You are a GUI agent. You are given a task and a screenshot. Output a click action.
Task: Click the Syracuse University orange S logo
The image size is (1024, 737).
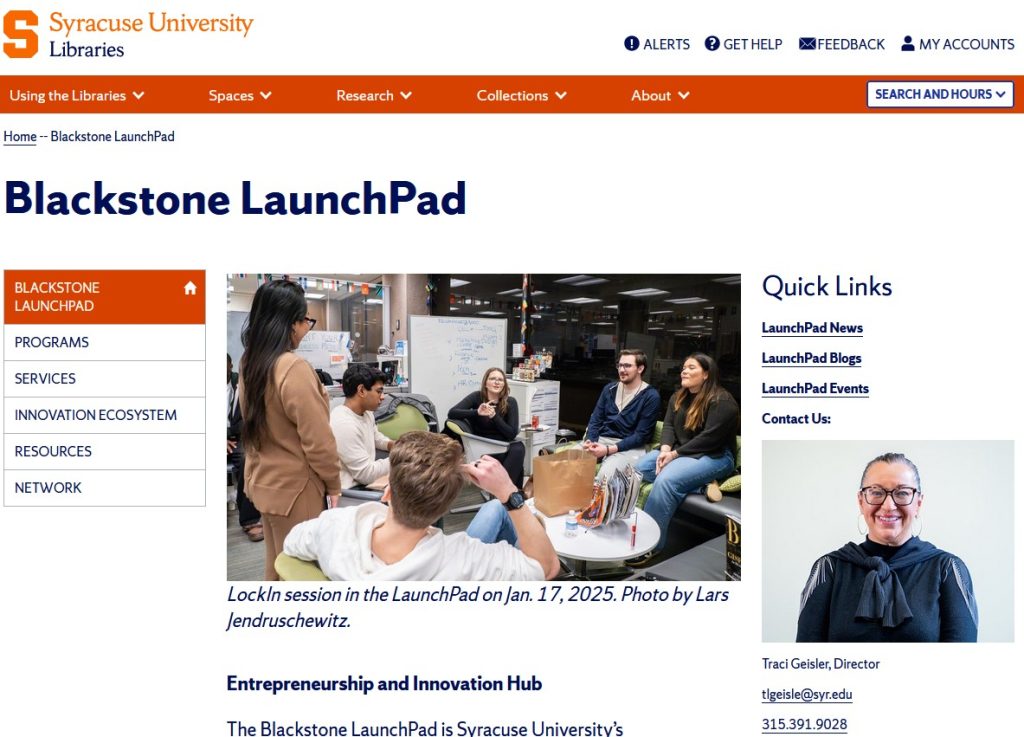click(x=21, y=34)
